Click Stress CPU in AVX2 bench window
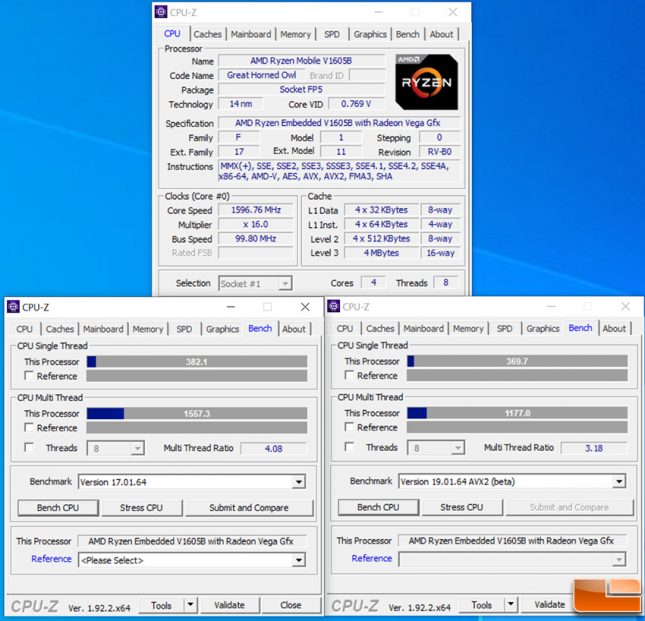 point(462,507)
